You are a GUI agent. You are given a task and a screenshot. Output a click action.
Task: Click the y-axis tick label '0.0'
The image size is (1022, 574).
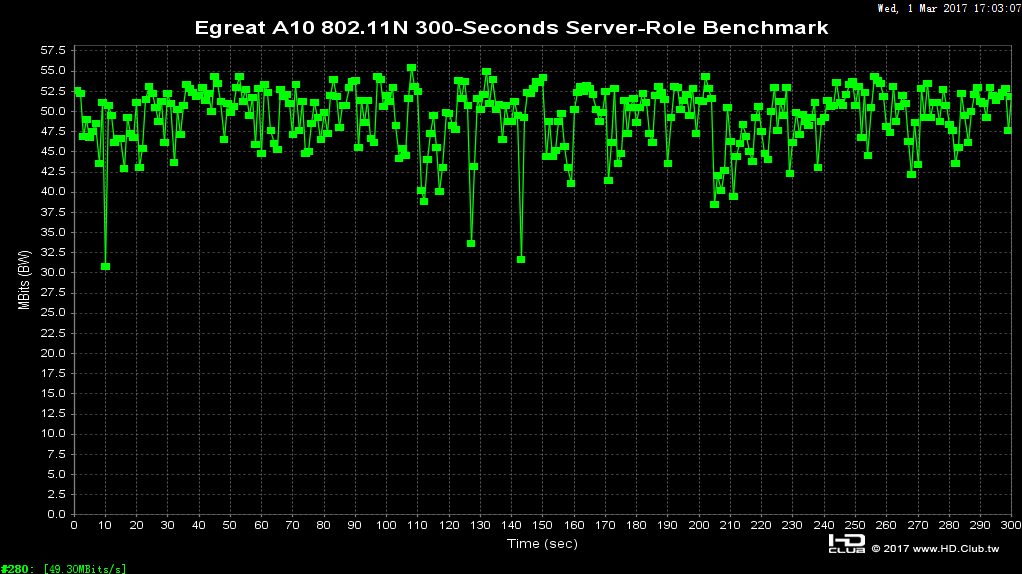tap(57, 514)
